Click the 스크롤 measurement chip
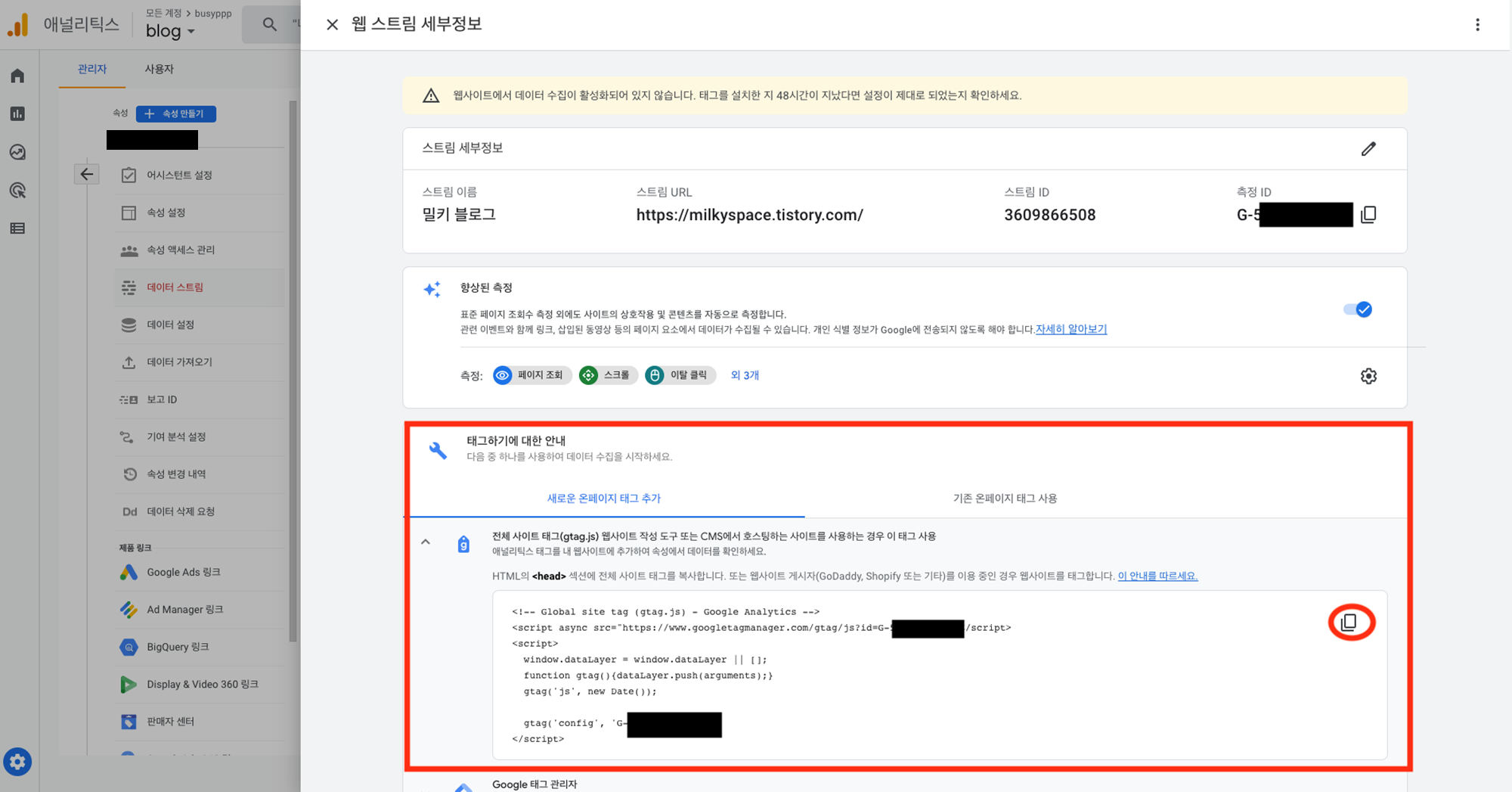This screenshot has height=792, width=1512. [608, 375]
